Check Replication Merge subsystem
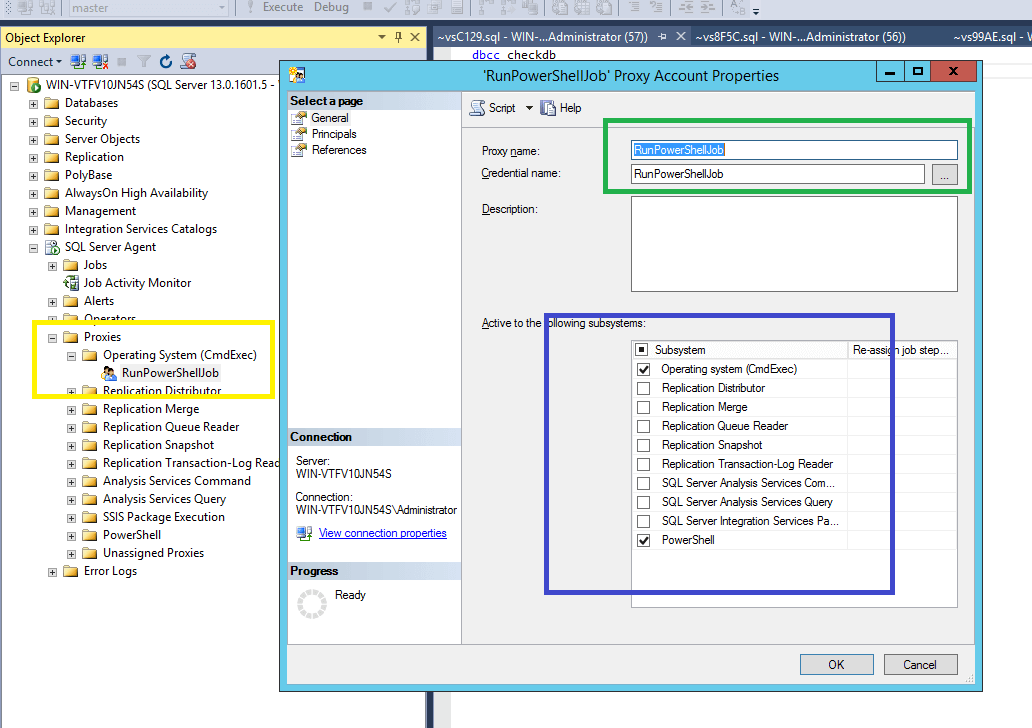The image size is (1032, 728). pos(644,407)
